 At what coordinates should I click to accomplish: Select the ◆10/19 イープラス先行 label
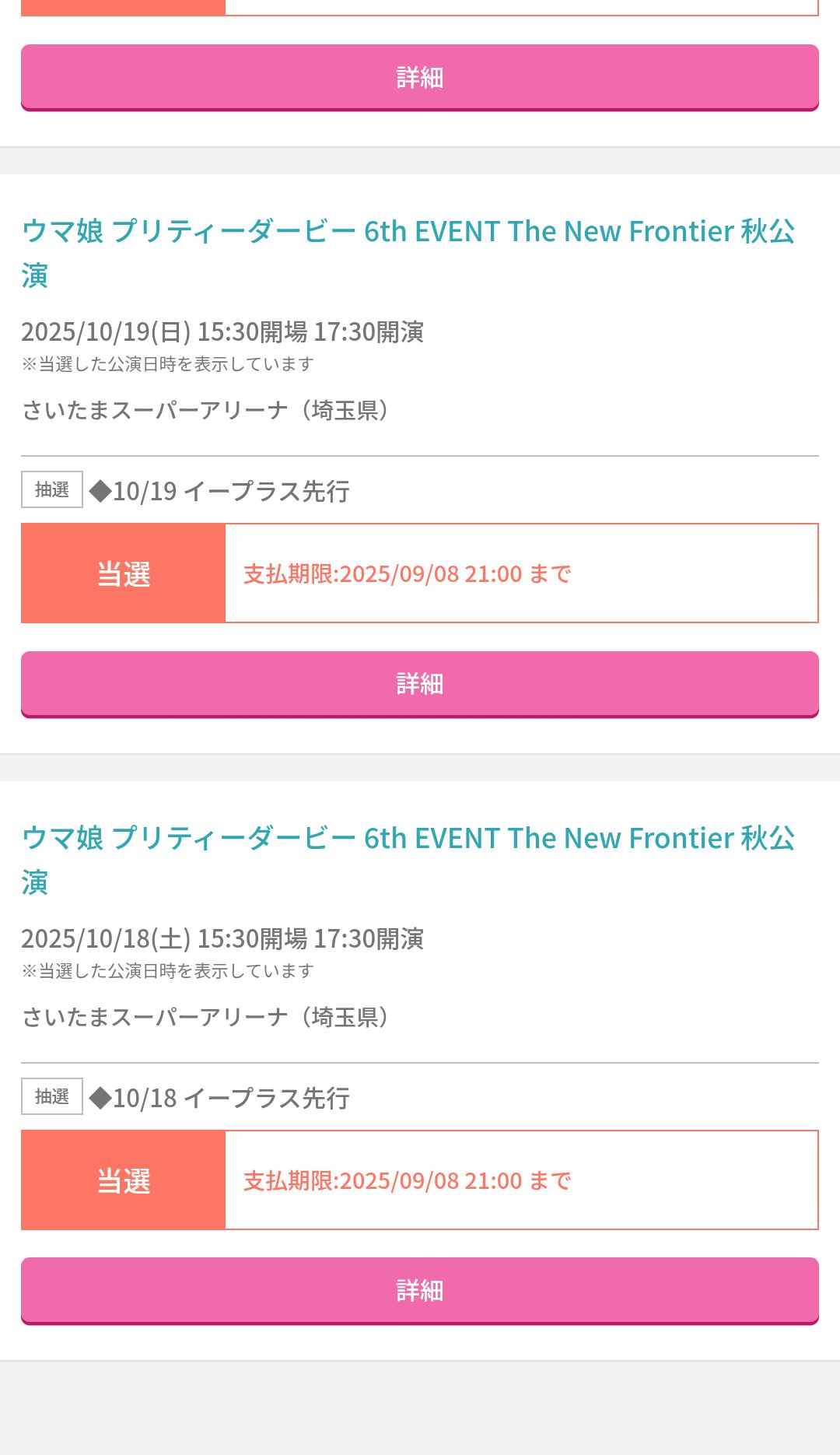tap(219, 491)
